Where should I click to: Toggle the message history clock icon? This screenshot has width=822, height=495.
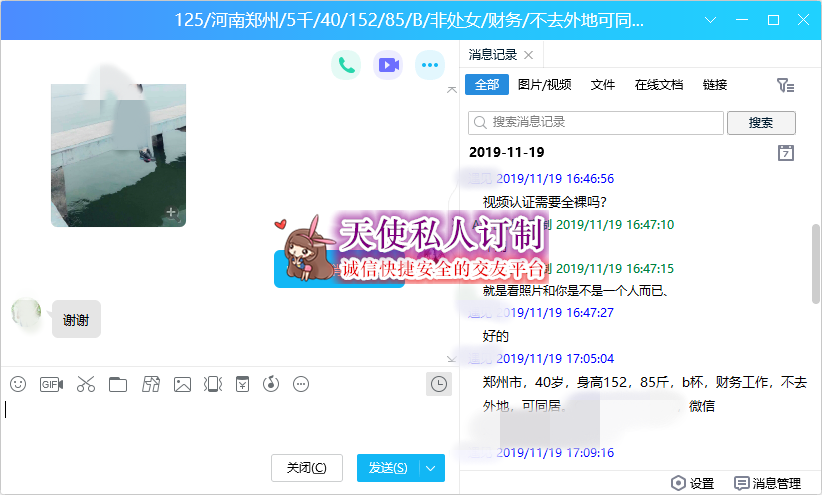437,384
